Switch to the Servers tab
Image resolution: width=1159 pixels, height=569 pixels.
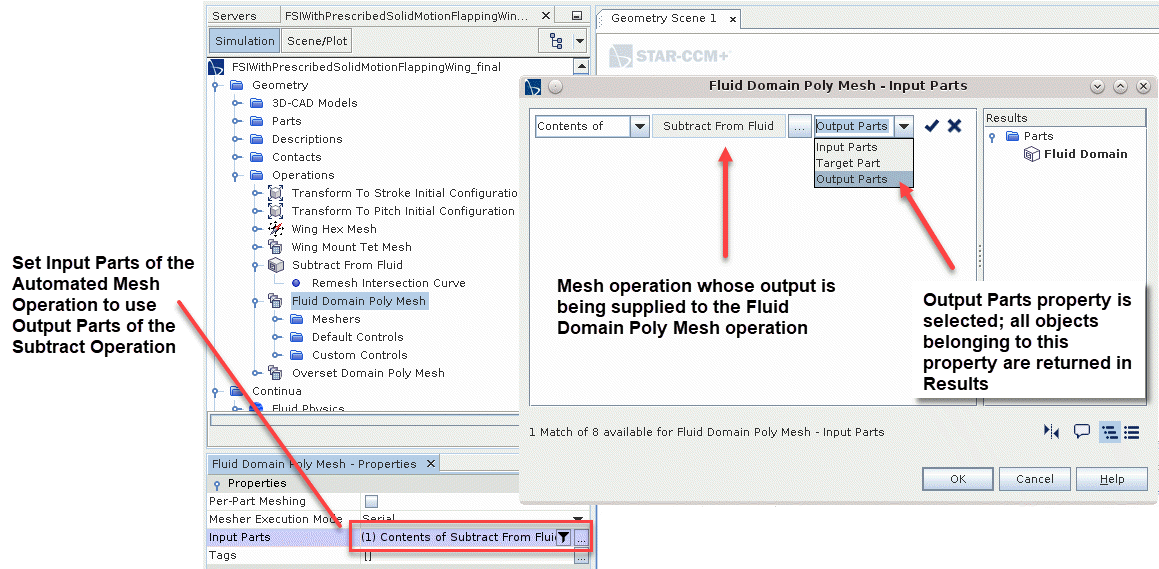click(234, 16)
